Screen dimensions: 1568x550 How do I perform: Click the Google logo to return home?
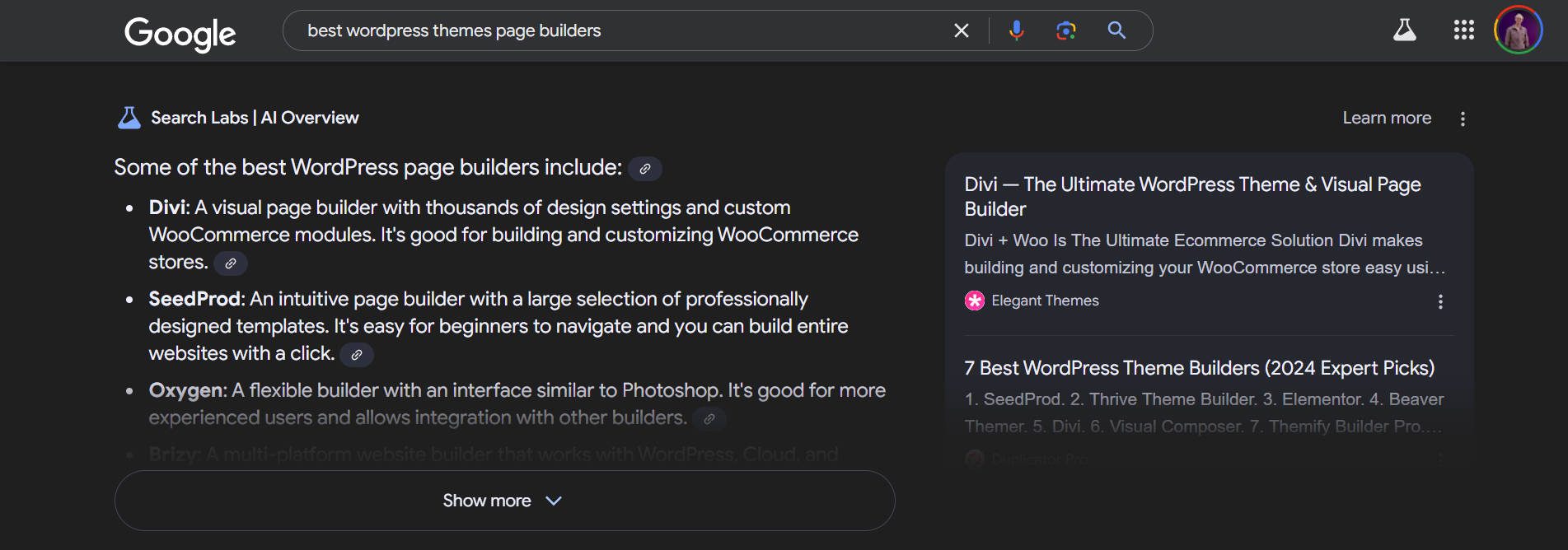tap(179, 33)
